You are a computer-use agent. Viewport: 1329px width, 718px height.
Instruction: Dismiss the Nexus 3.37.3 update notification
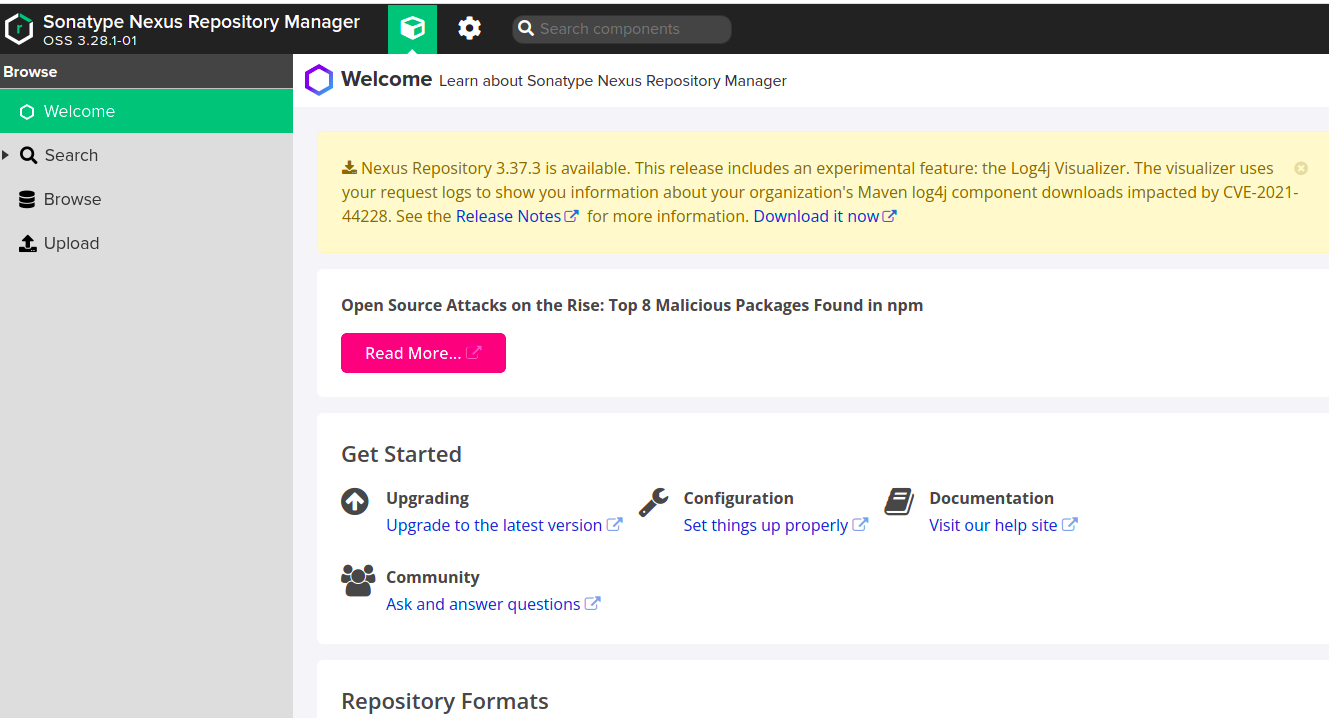pos(1301,169)
